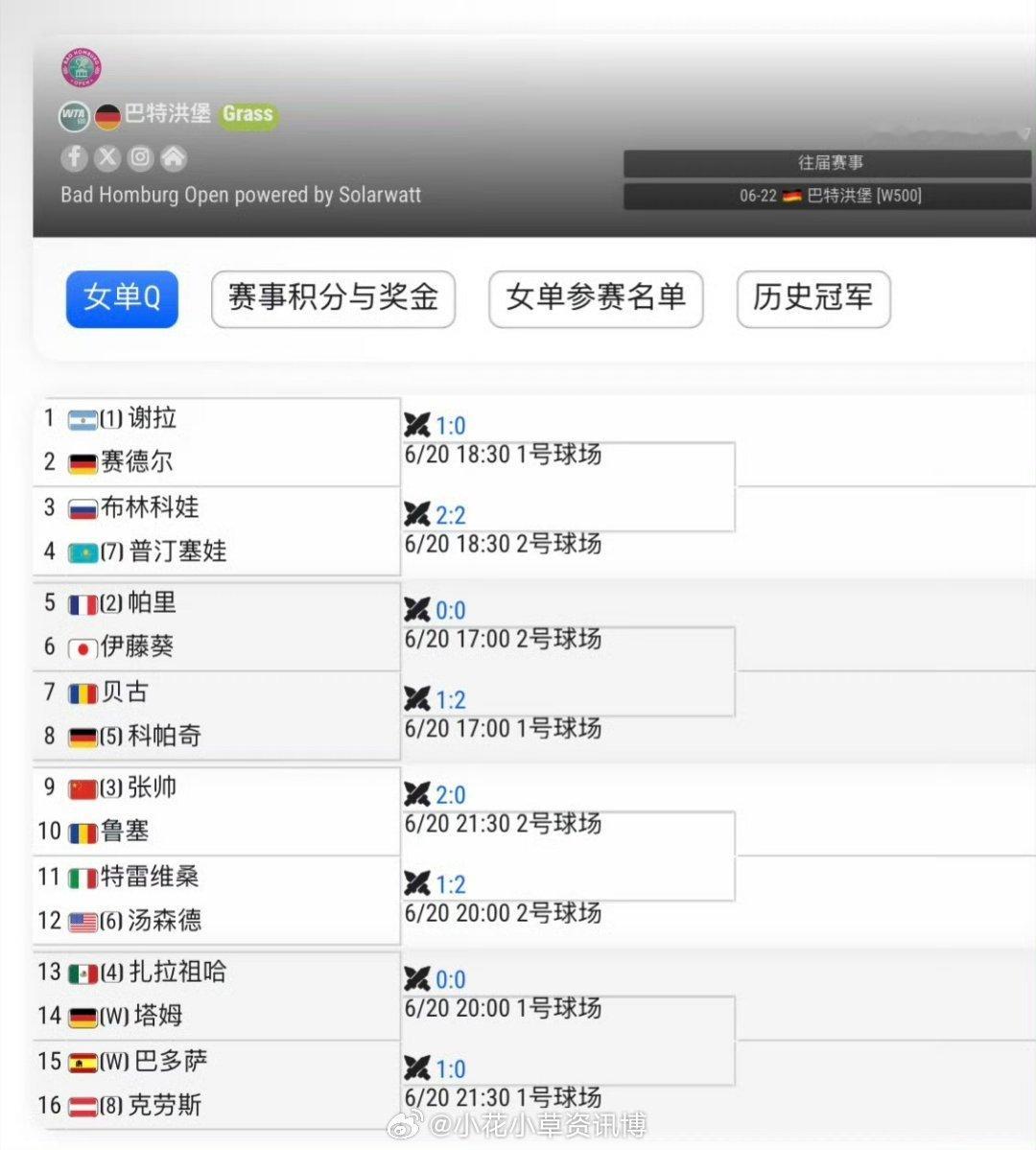Select player 帕里 in row 5
The height and width of the screenshot is (1150, 1036).
[153, 603]
